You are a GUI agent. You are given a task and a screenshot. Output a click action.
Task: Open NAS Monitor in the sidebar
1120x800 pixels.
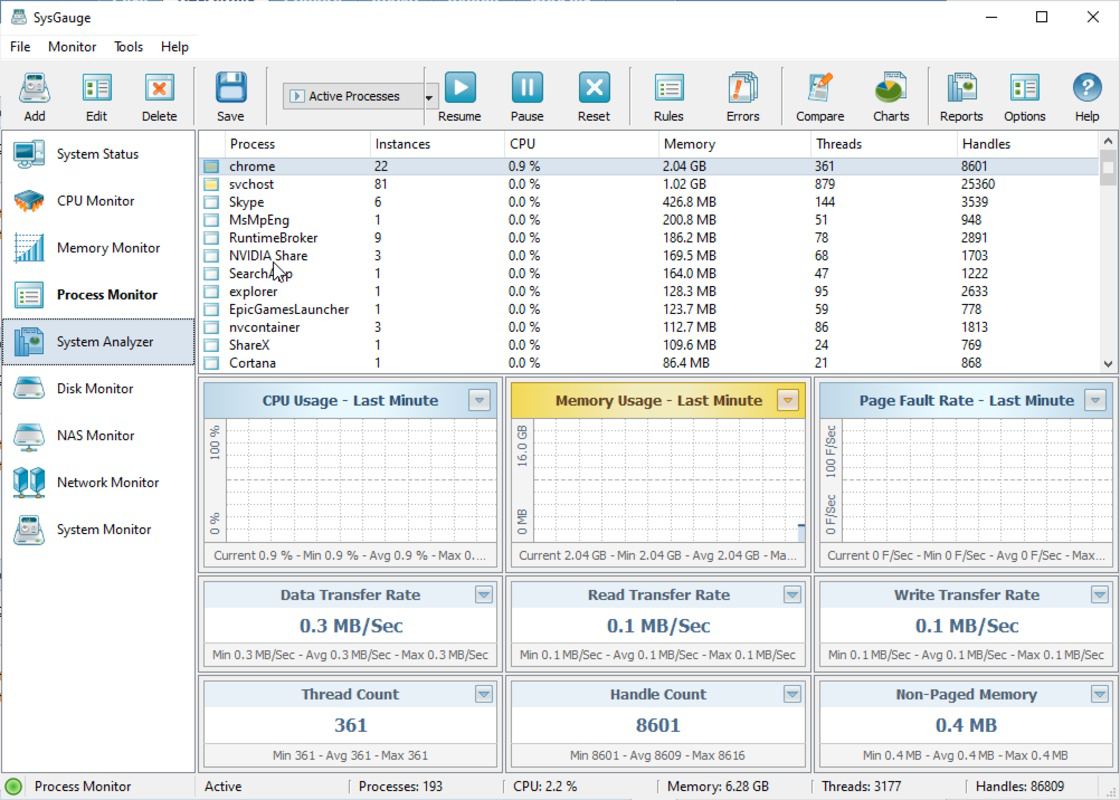coord(99,436)
